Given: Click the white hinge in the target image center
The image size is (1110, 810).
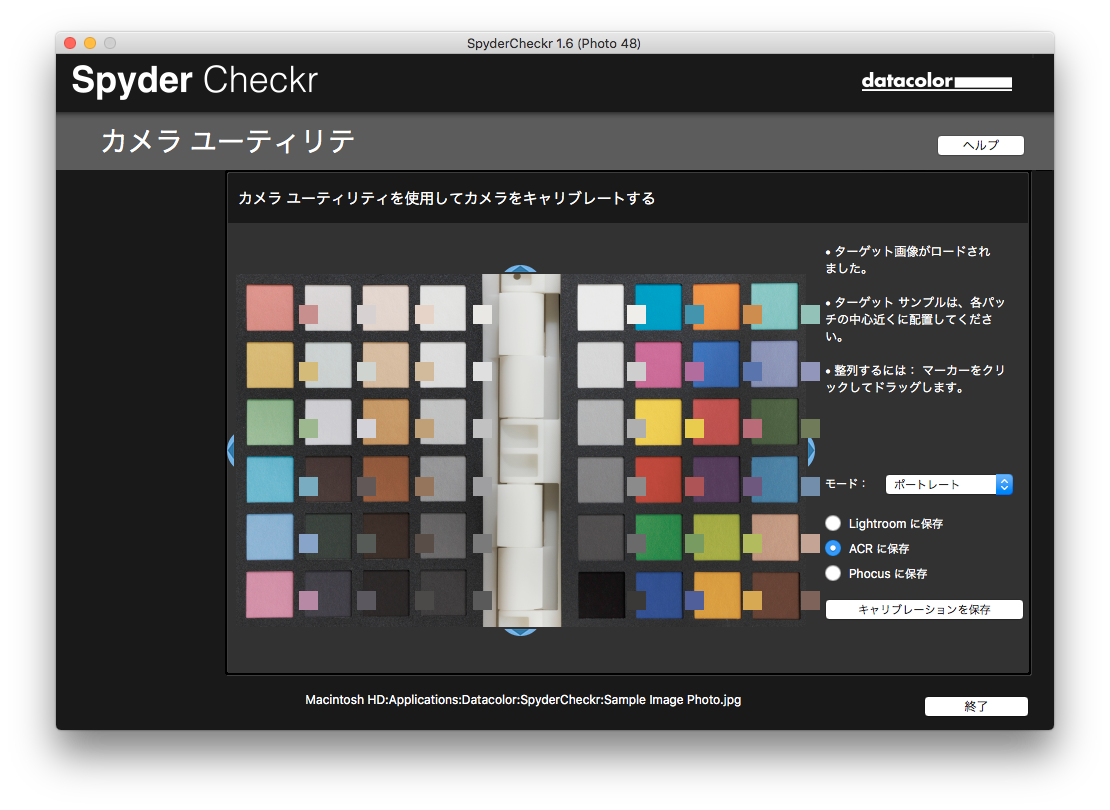Looking at the screenshot, I should tap(520, 450).
